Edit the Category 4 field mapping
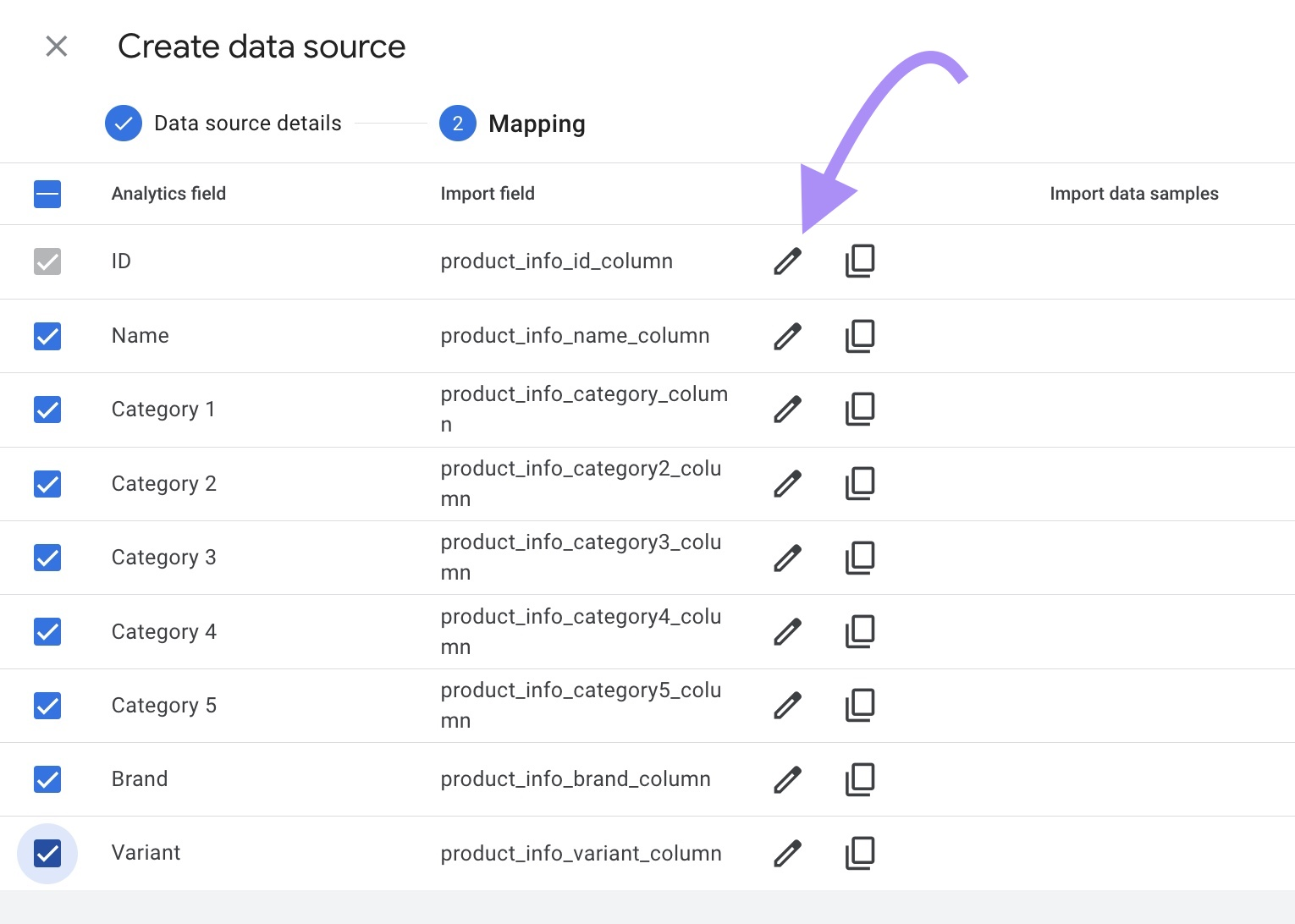Viewport: 1295px width, 924px height. click(786, 631)
